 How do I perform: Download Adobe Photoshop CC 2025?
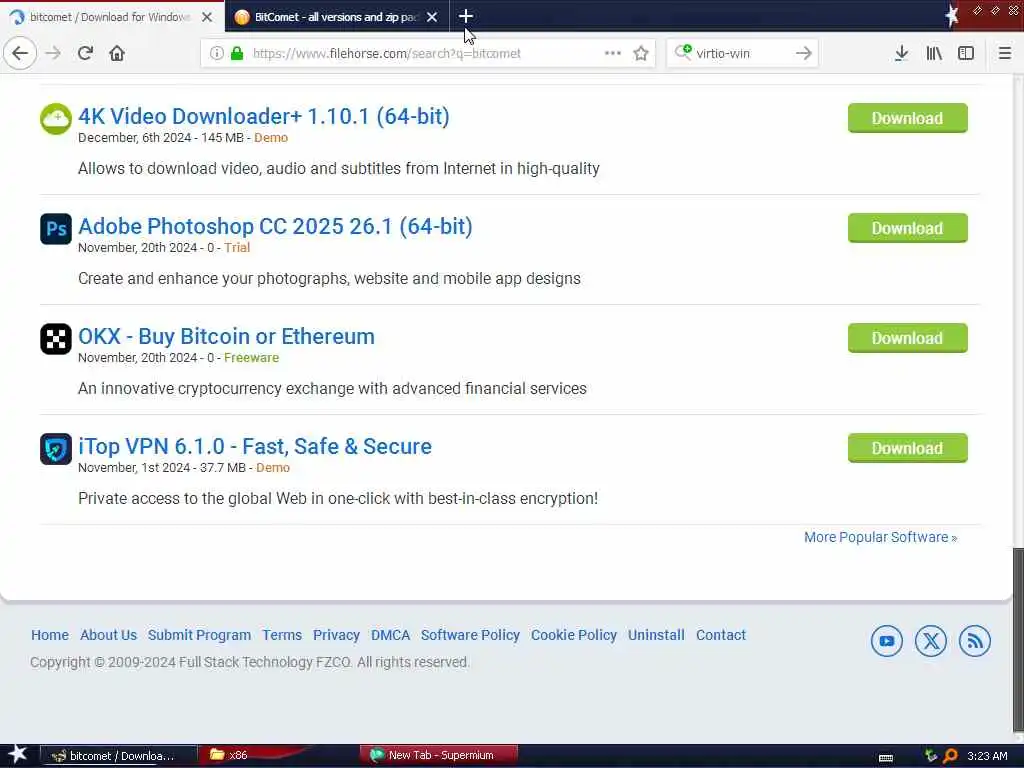(908, 228)
